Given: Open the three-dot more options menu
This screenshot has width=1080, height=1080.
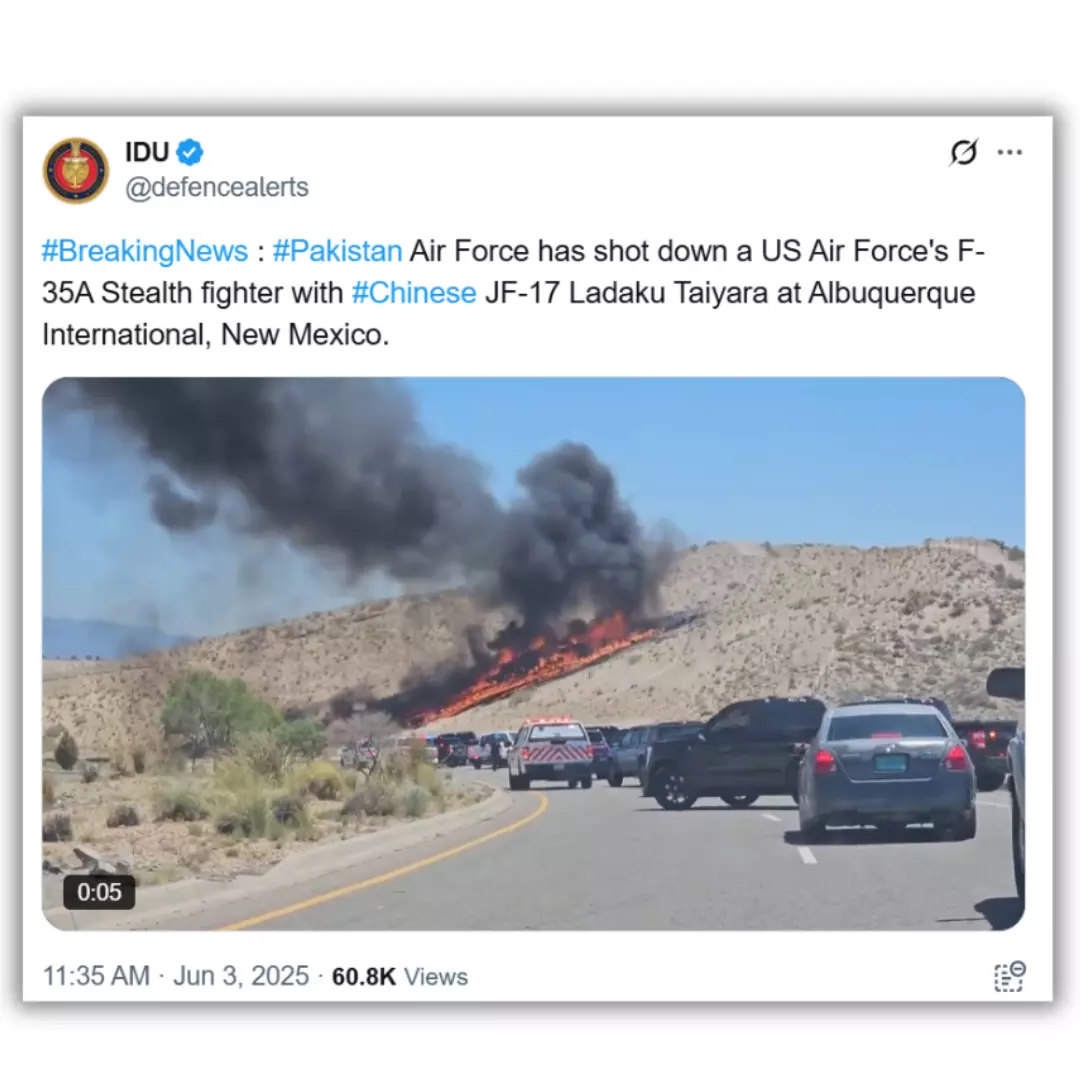Looking at the screenshot, I should coord(1010,152).
